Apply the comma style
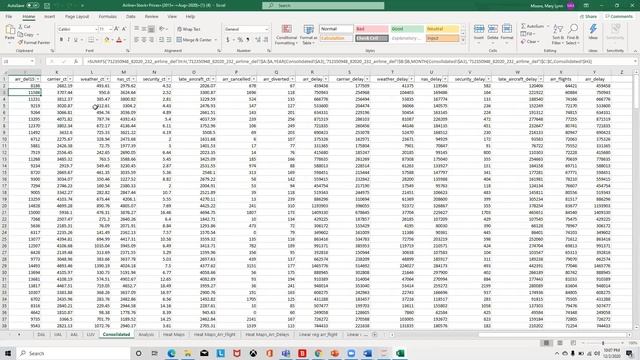The image size is (640, 360). click(248, 40)
